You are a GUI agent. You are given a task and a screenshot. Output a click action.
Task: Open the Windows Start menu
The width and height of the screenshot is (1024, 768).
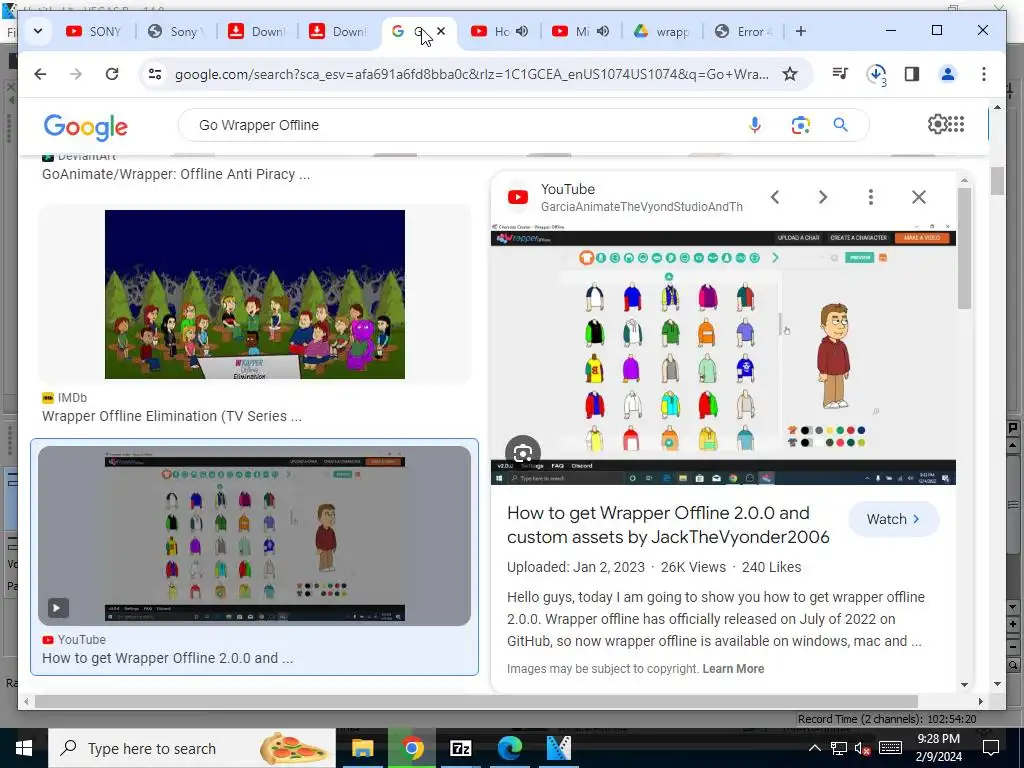pyautogui.click(x=24, y=748)
